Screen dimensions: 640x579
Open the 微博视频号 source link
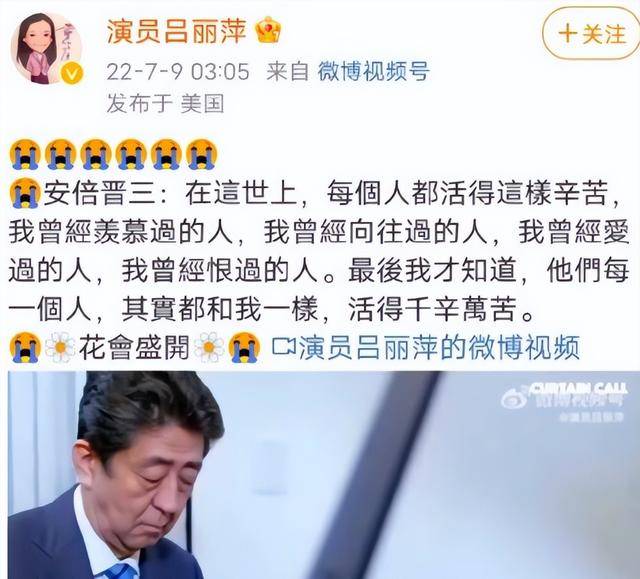[373, 71]
